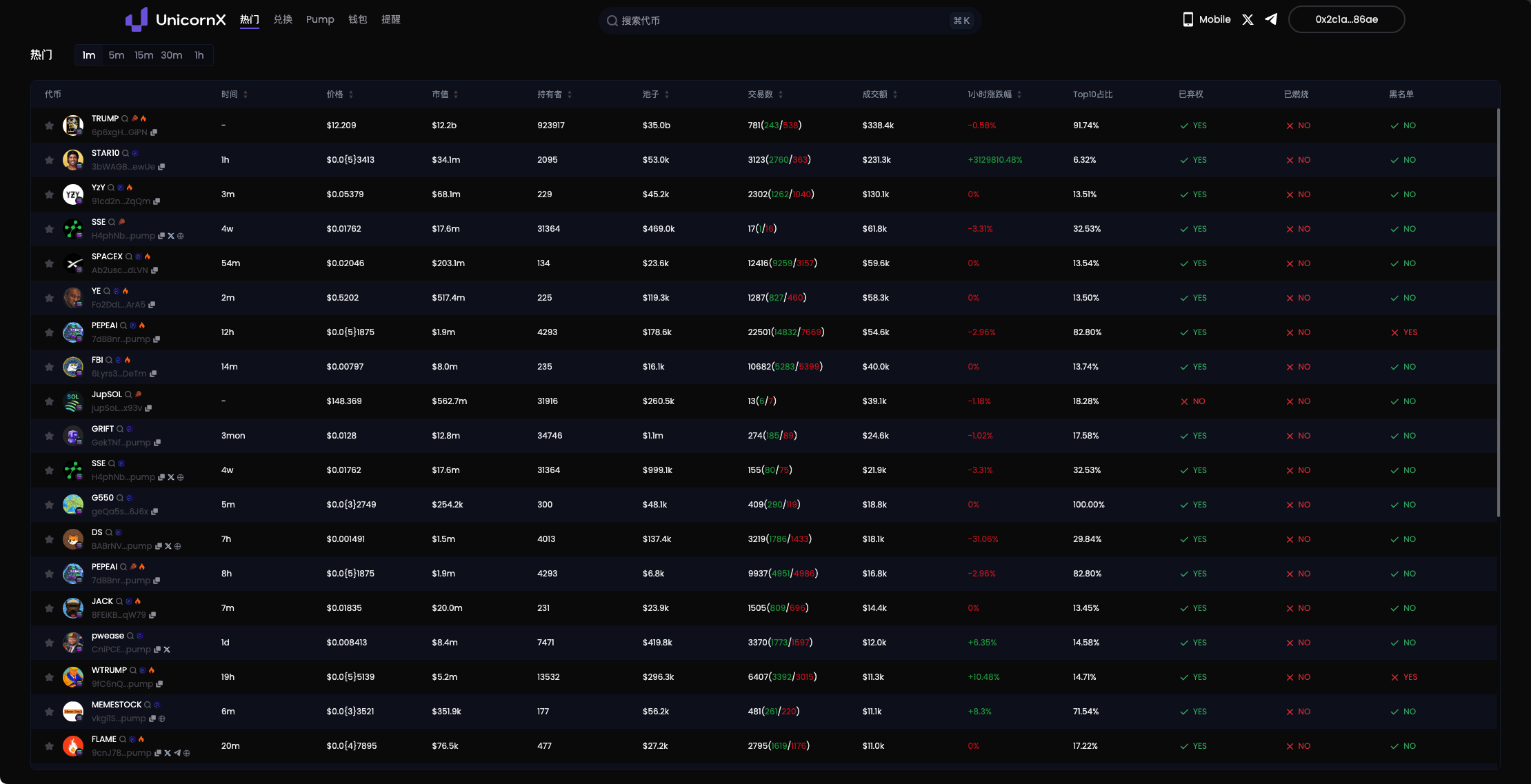Favorite JupSOL with its star
Viewport: 1531px width, 784px height.
coord(49,401)
